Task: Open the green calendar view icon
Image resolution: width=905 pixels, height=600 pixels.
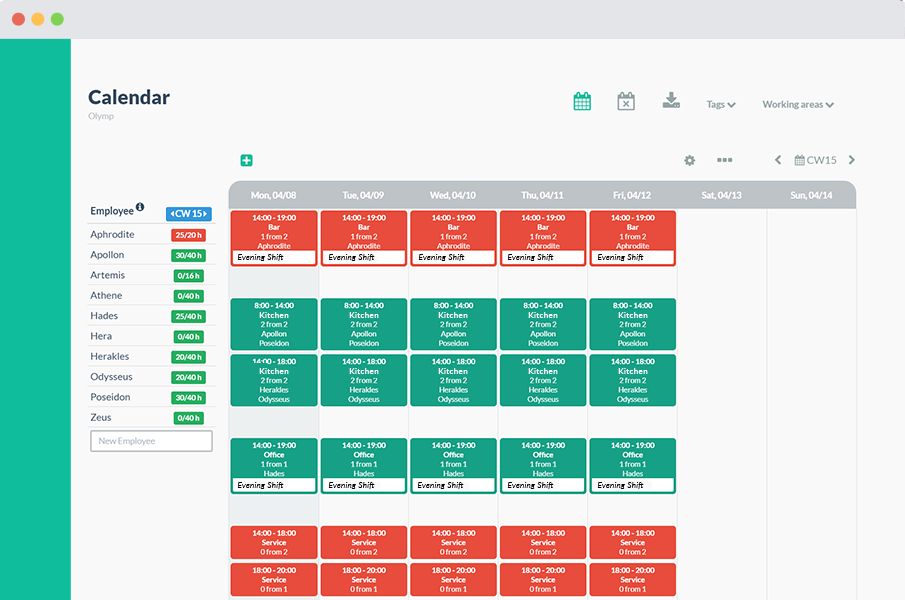Action: 583,101
